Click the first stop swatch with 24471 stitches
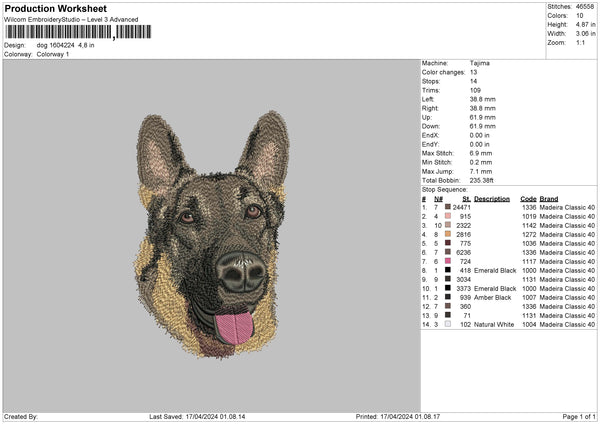This screenshot has width=600, height=424. [448, 207]
